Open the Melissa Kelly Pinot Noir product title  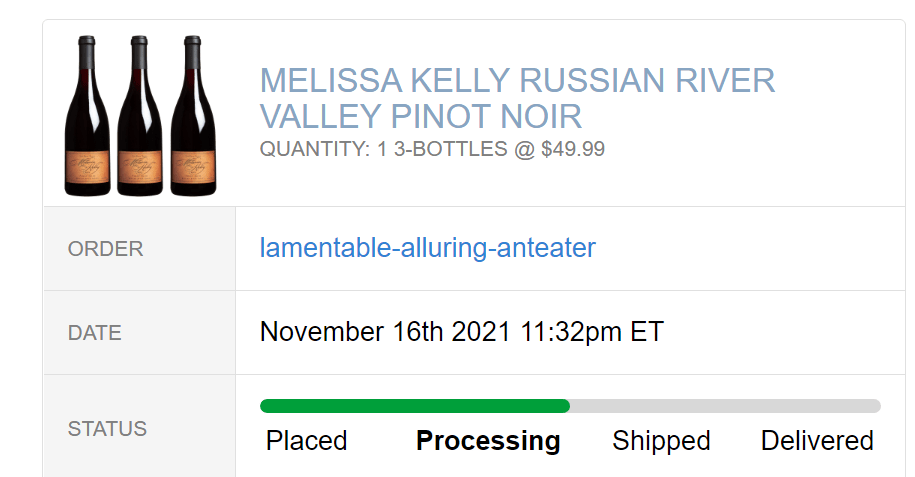point(517,98)
